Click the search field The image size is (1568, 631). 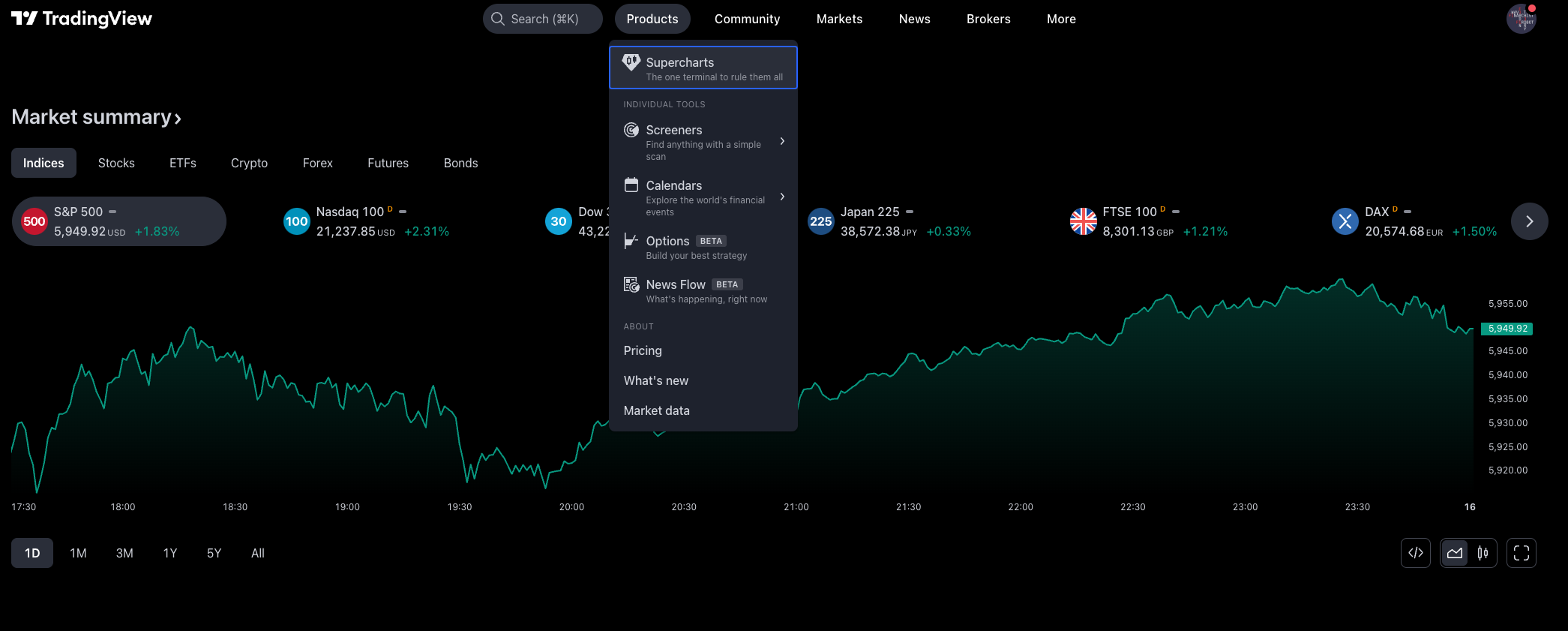pyautogui.click(x=543, y=19)
